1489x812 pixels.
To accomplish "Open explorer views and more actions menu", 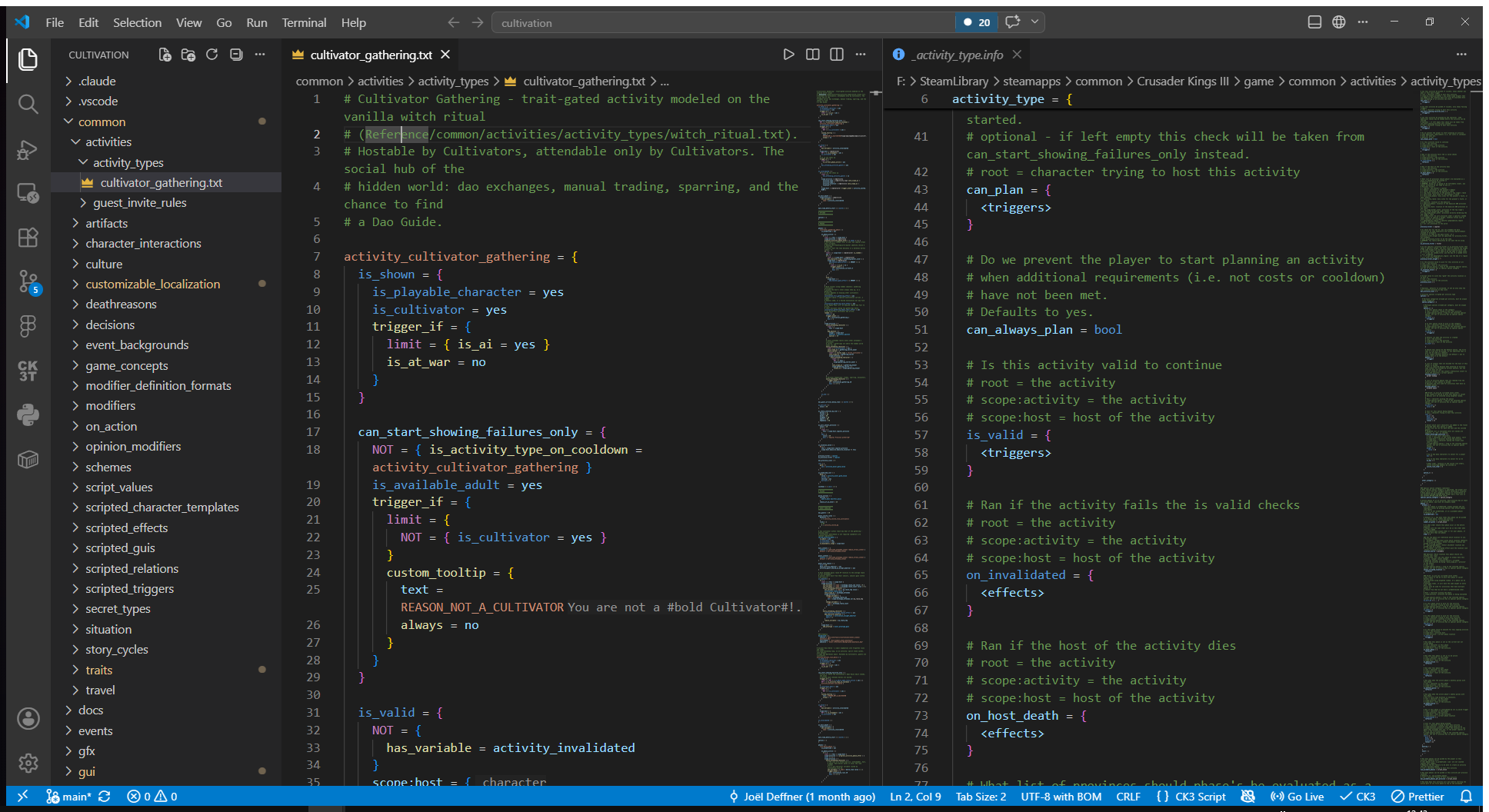I will pos(260,55).
